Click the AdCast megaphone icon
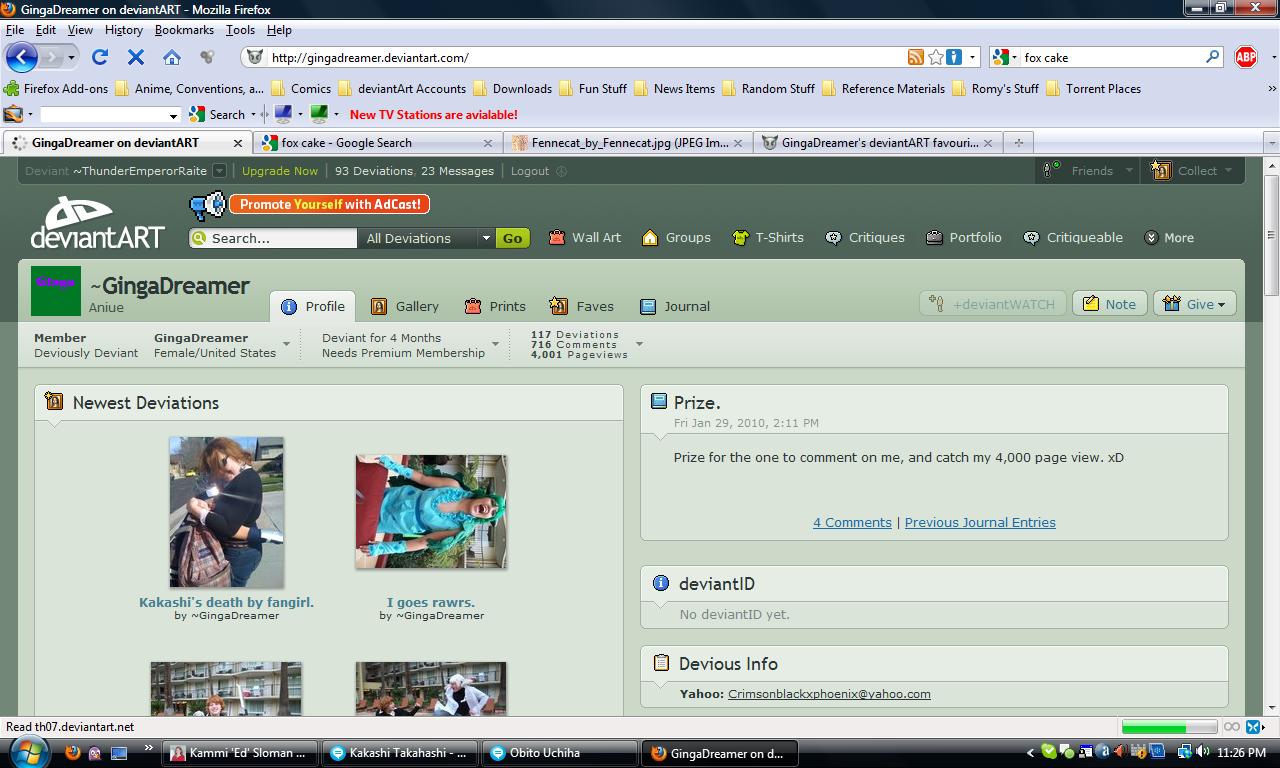Image resolution: width=1280 pixels, height=768 pixels. point(207,205)
